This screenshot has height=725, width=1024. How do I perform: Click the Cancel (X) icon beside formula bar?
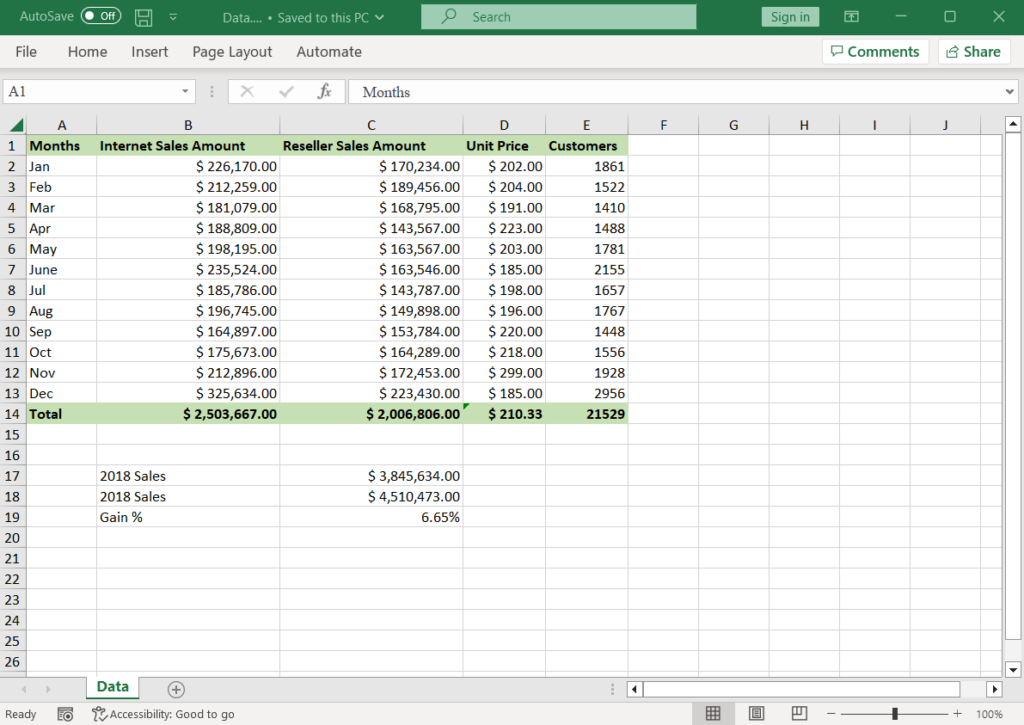coord(247,91)
